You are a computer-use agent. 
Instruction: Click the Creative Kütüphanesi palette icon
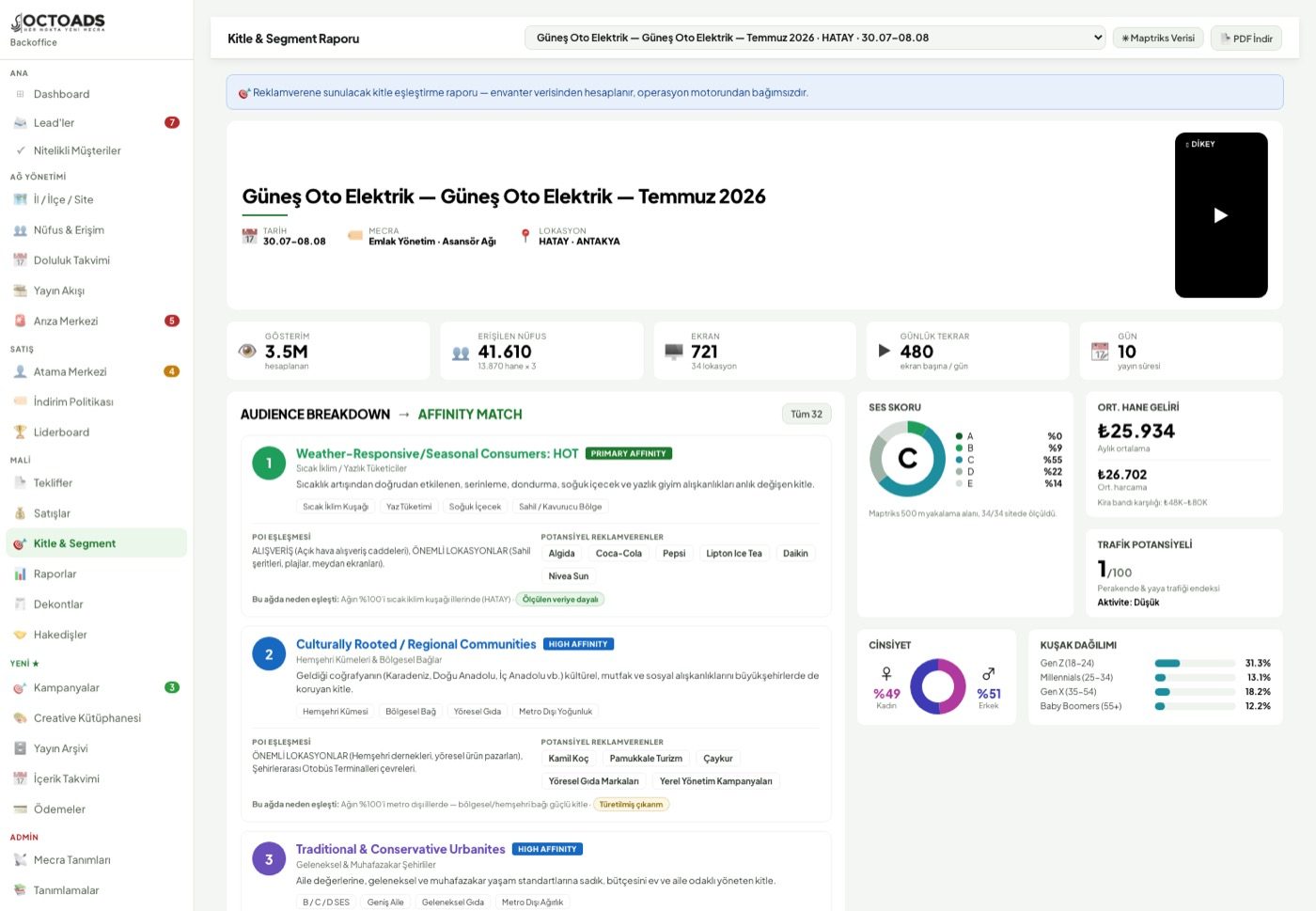20,718
